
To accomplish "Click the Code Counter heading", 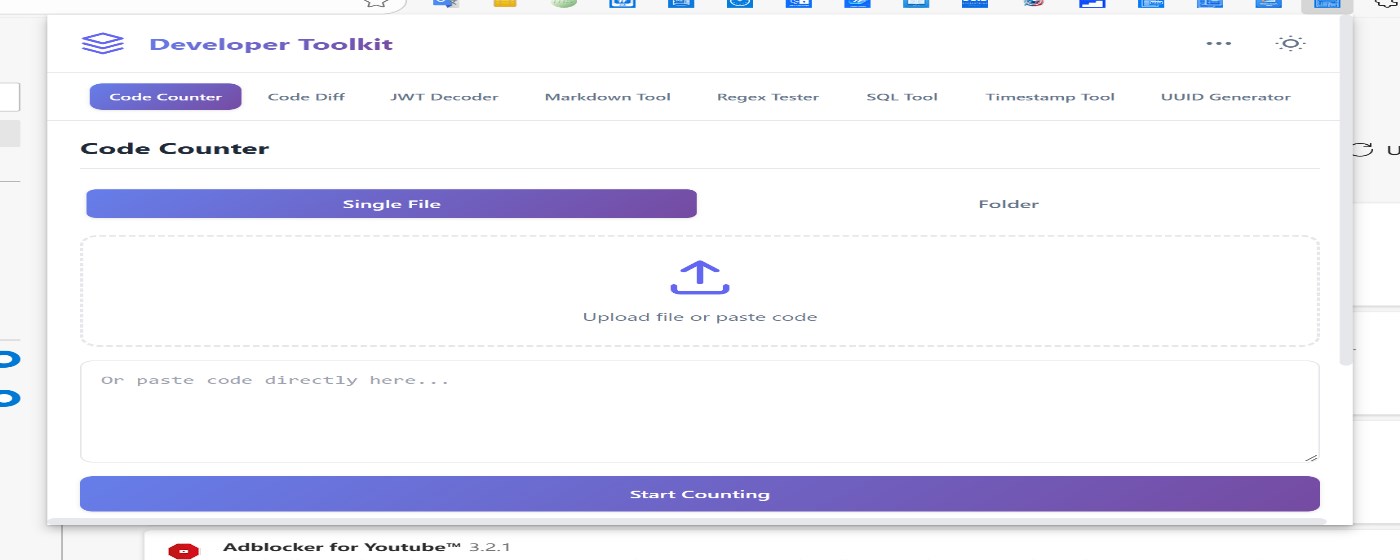I will coord(175,149).
